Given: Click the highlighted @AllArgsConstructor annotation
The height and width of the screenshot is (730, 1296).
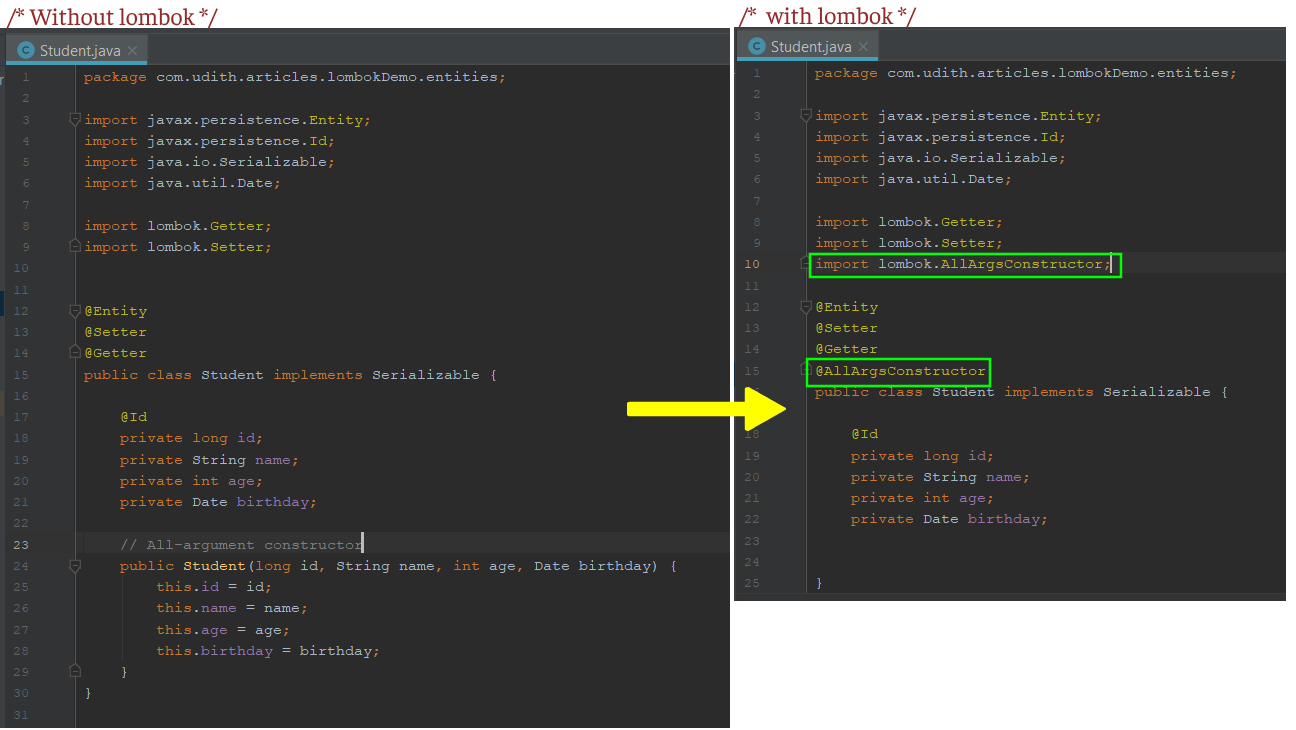Looking at the screenshot, I should (x=897, y=370).
